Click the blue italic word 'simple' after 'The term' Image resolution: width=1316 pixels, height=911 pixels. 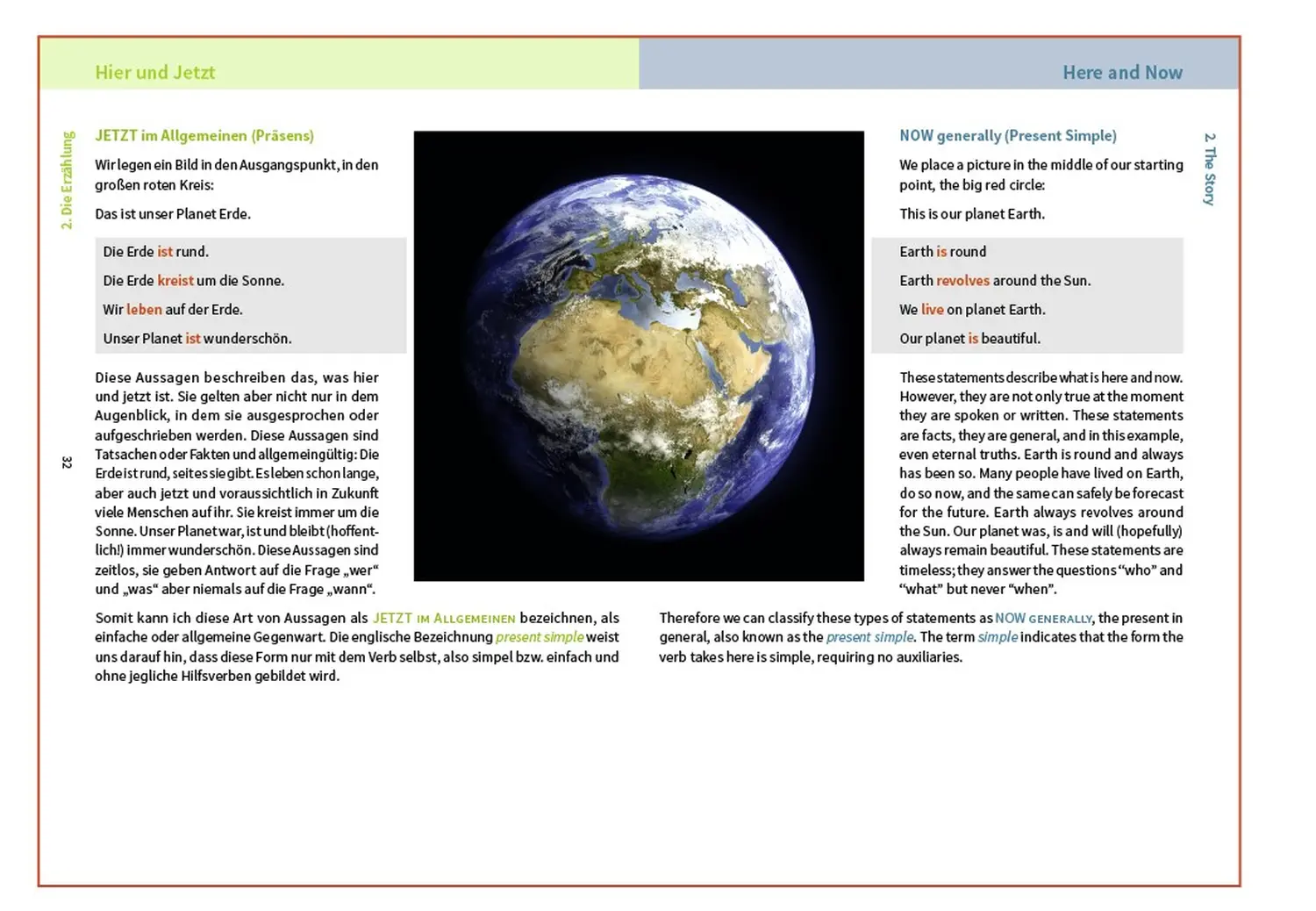tap(998, 637)
